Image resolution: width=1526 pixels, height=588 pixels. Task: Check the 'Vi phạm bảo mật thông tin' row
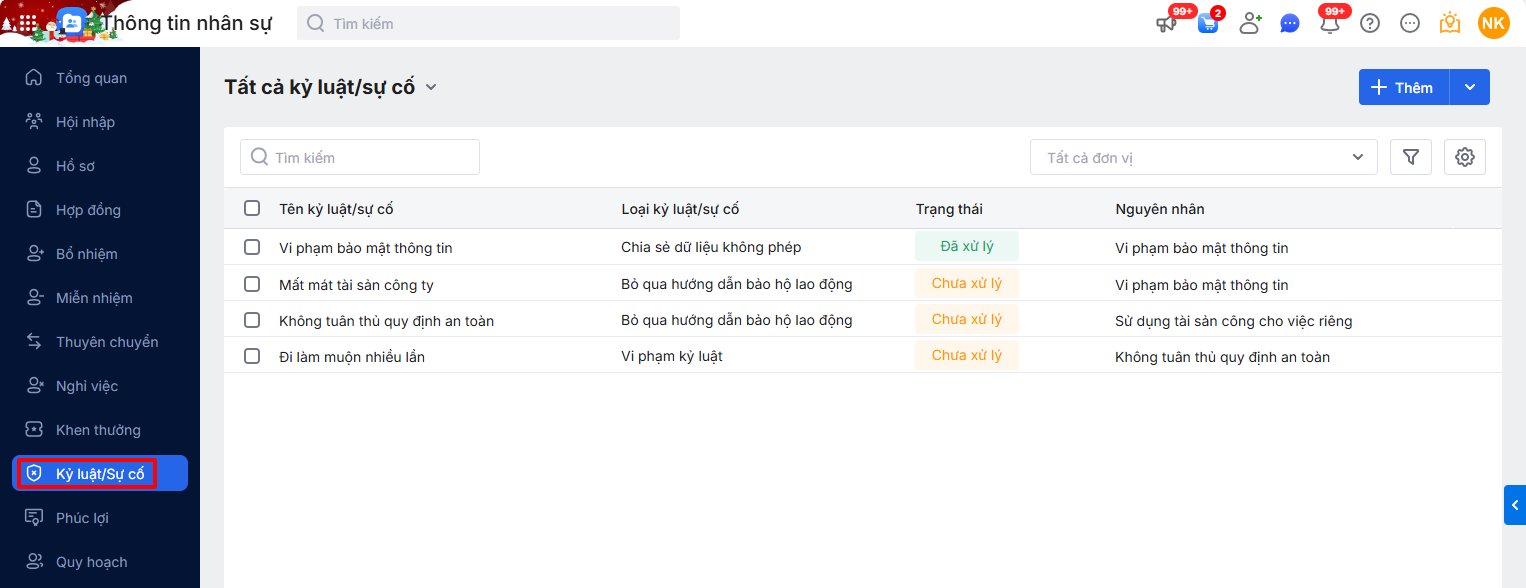252,247
